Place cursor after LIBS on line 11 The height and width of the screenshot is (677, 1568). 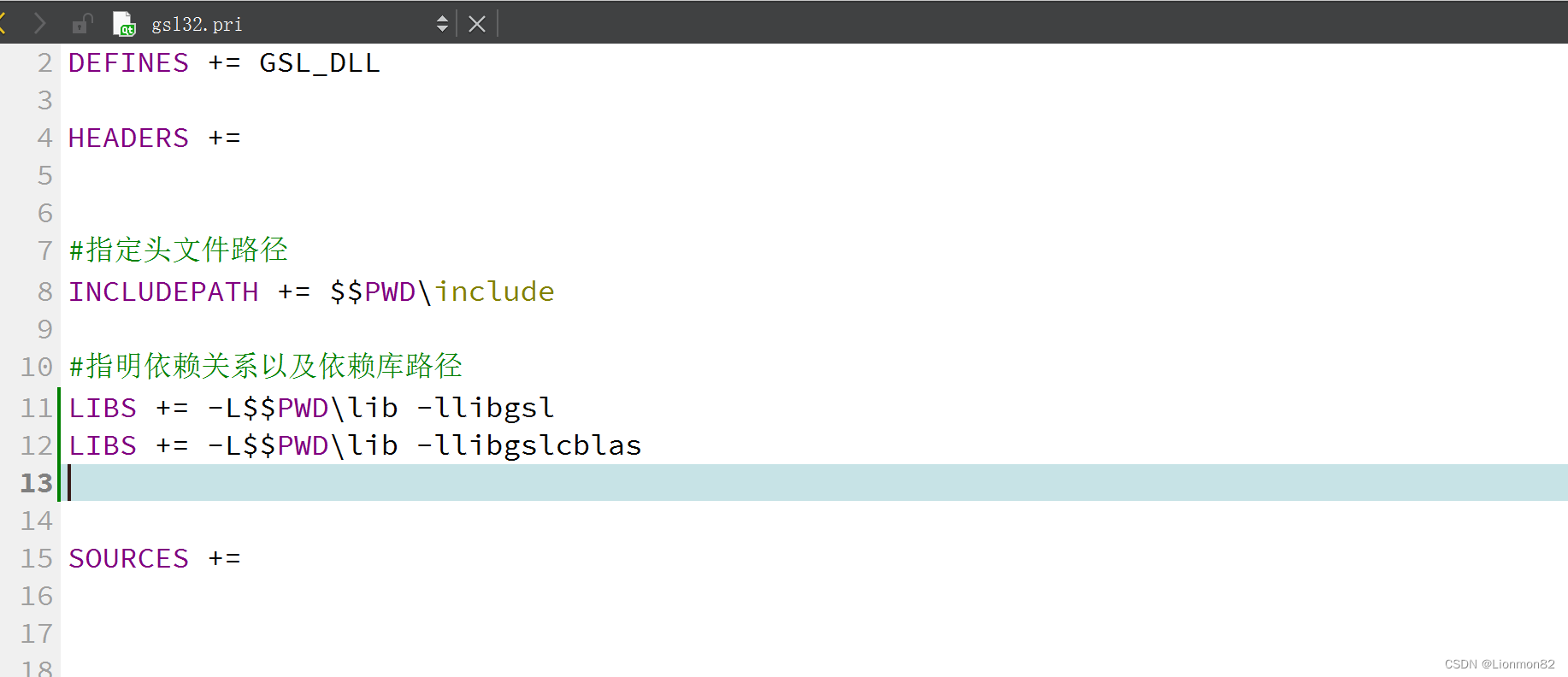[139, 408]
